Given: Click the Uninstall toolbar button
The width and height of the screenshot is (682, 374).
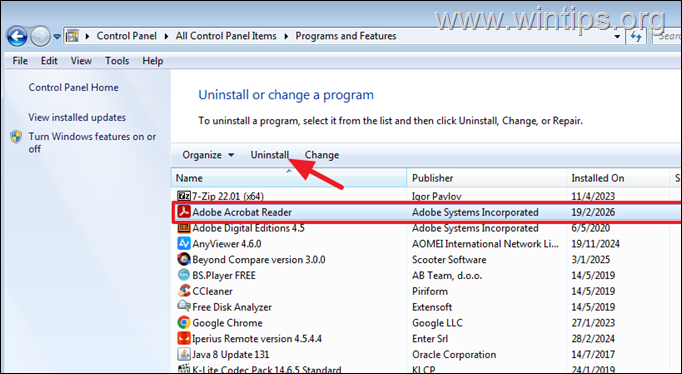Looking at the screenshot, I should (x=270, y=155).
